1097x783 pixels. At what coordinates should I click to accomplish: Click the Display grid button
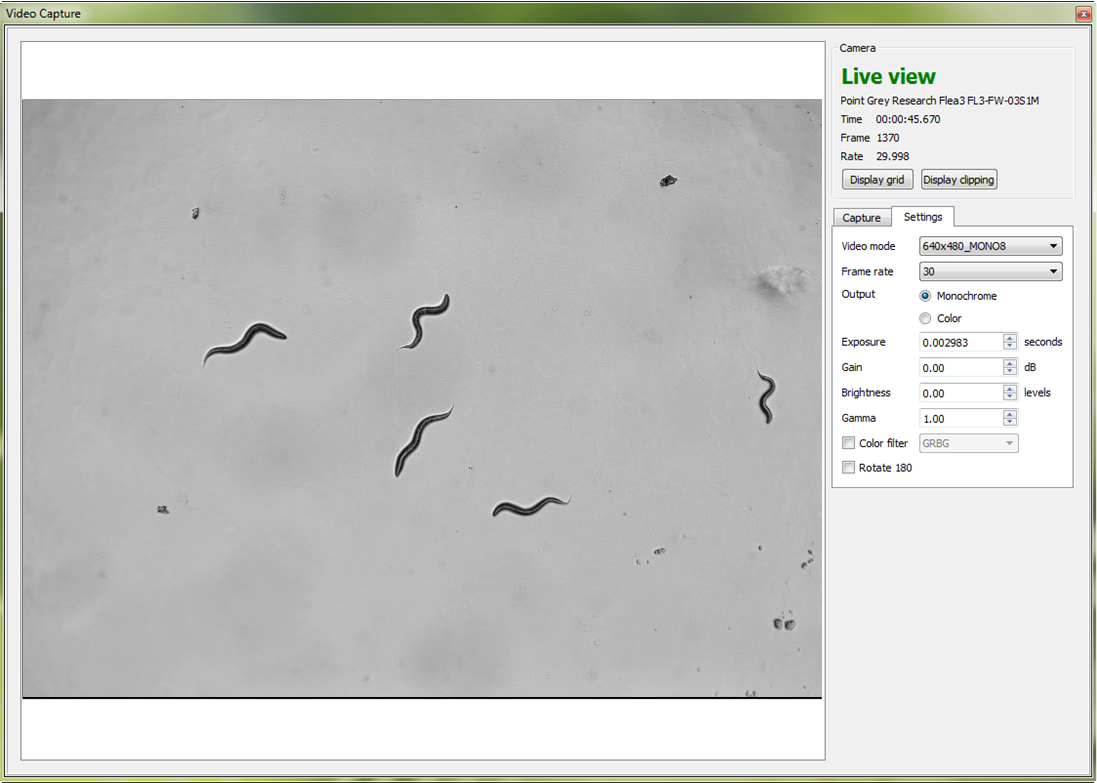tap(877, 180)
